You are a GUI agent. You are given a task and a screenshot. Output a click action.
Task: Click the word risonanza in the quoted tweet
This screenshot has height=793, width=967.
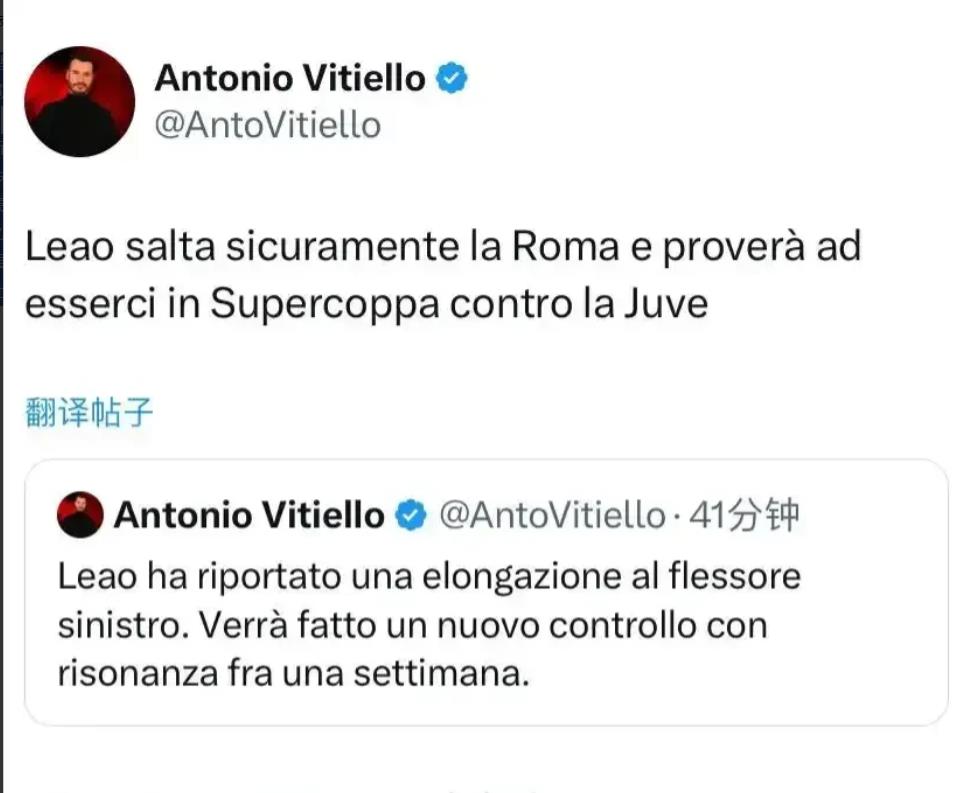[138, 673]
